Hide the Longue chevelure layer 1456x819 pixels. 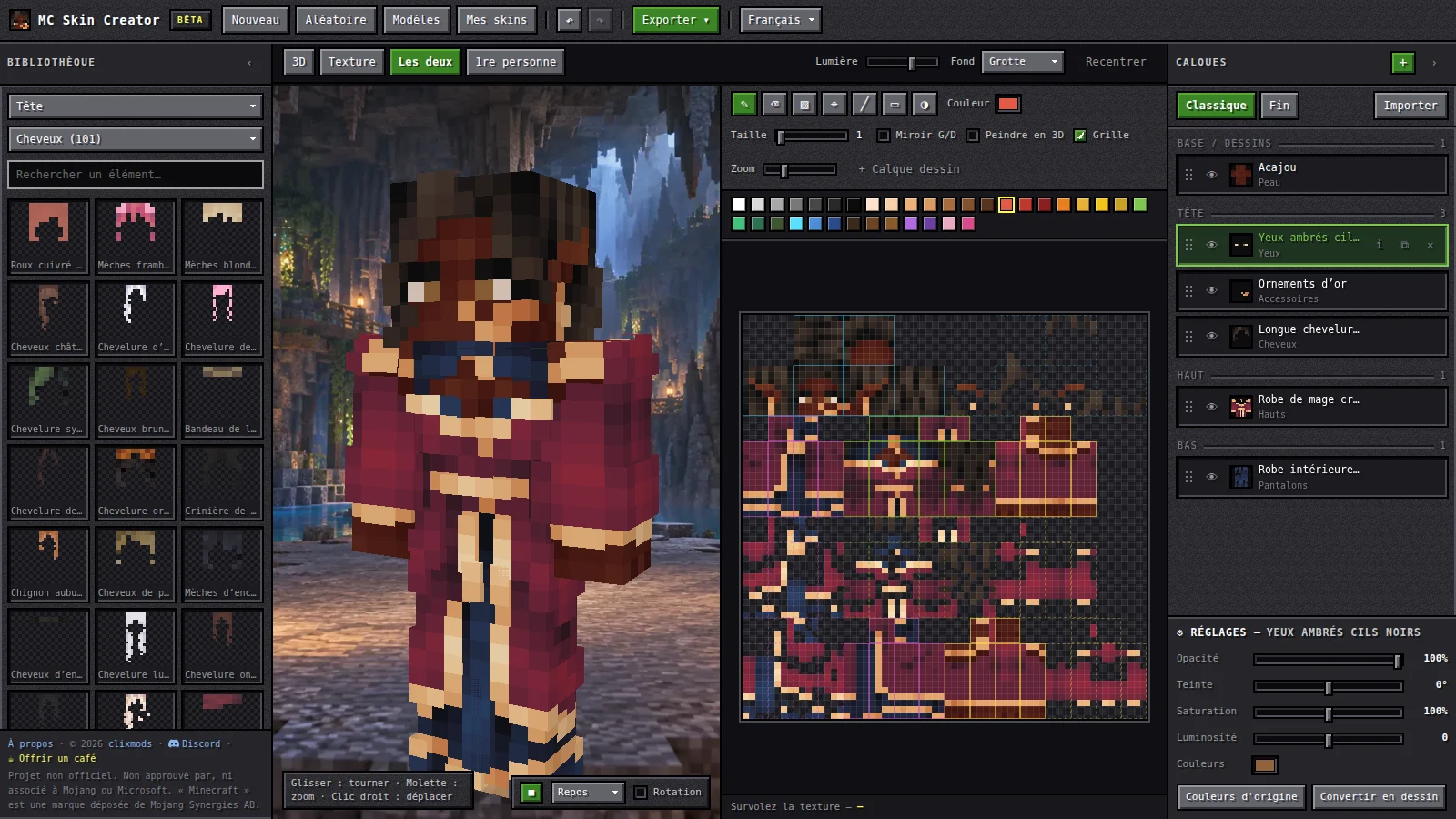click(x=1211, y=336)
